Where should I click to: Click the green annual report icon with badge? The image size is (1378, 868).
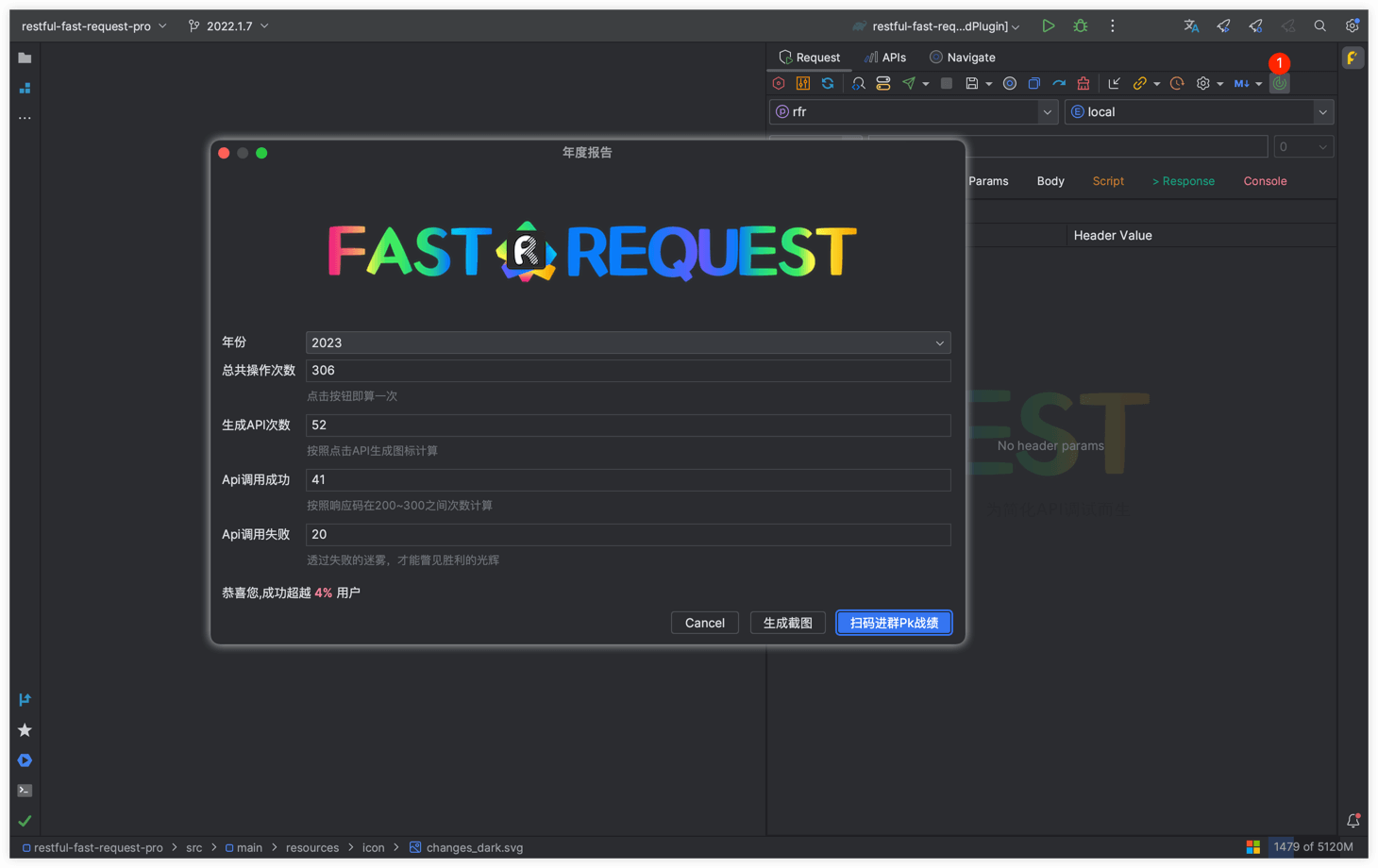(x=1279, y=84)
